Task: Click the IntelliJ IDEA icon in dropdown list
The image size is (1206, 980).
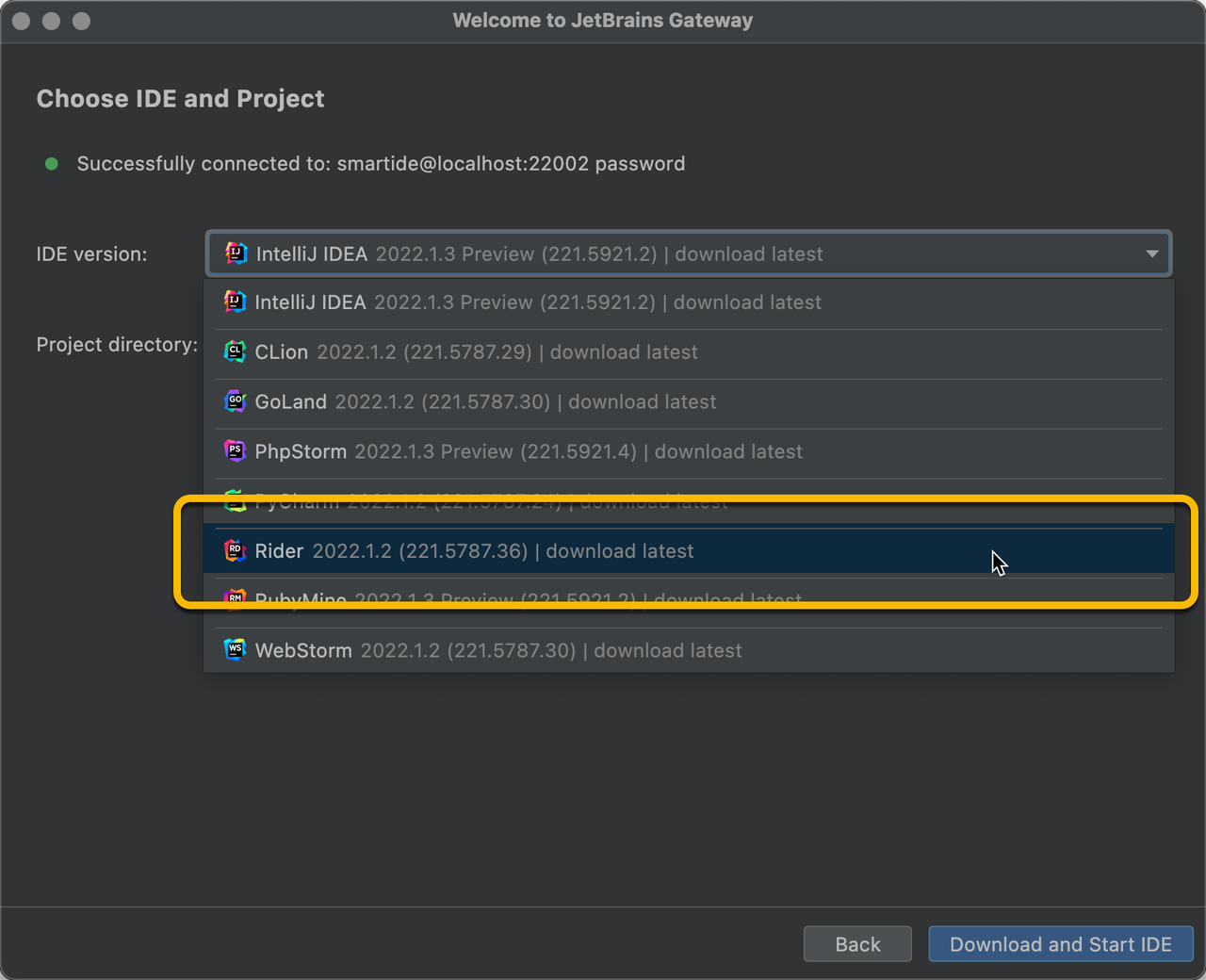Action: coord(235,302)
